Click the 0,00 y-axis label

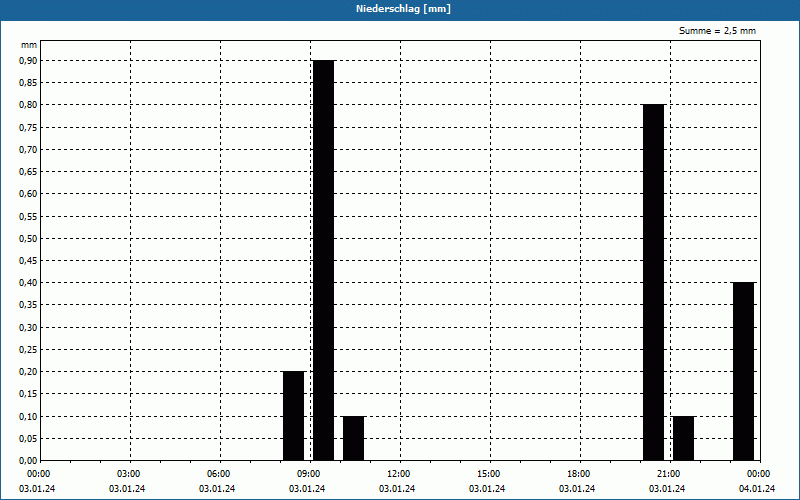pyautogui.click(x=28, y=460)
